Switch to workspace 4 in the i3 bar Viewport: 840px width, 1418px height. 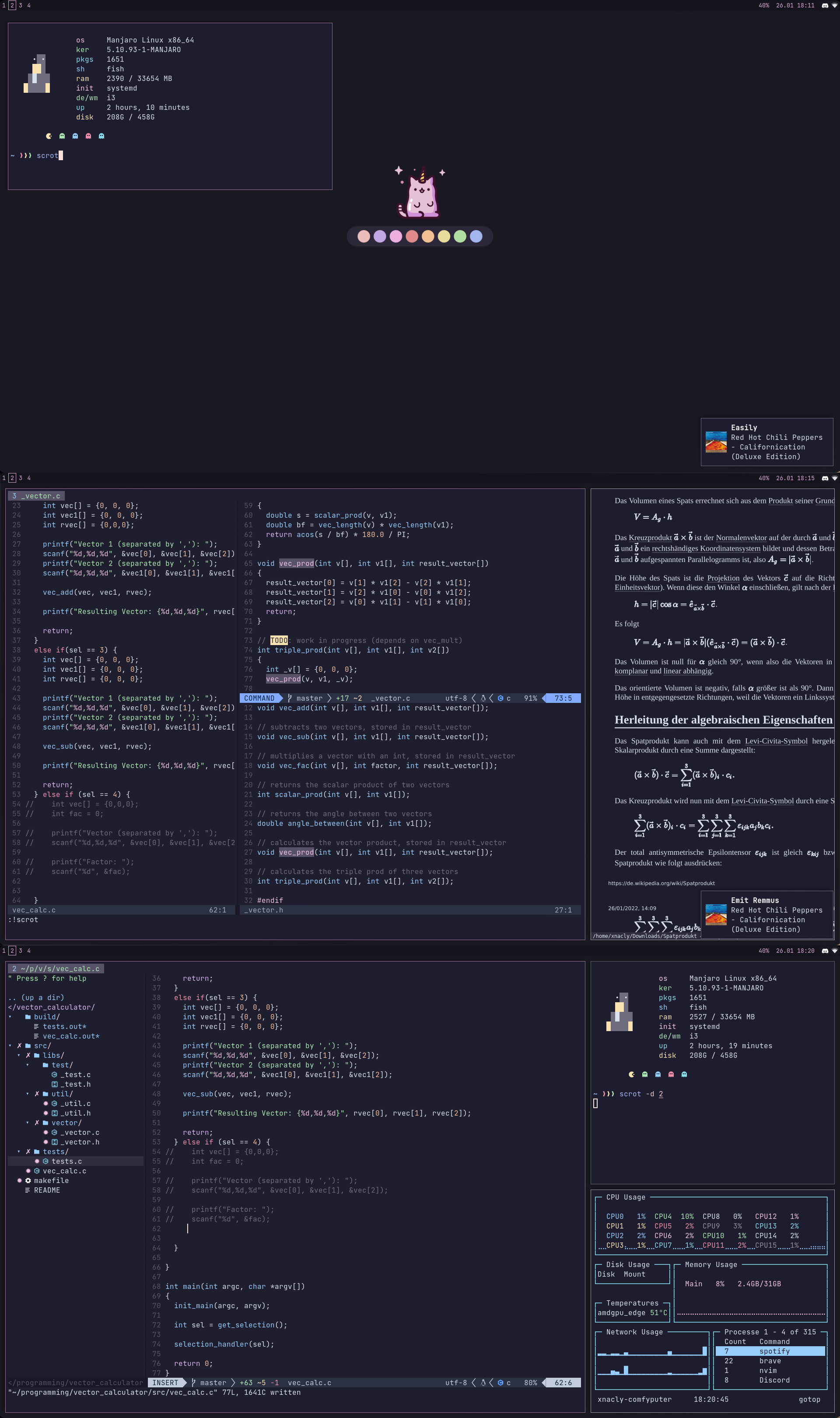[28, 5]
